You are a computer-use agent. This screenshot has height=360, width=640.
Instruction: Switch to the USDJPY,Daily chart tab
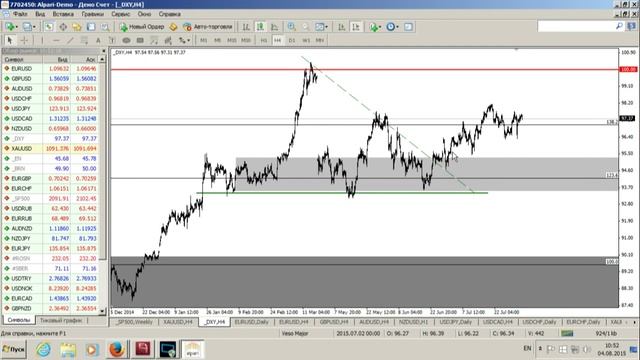click(x=456, y=322)
